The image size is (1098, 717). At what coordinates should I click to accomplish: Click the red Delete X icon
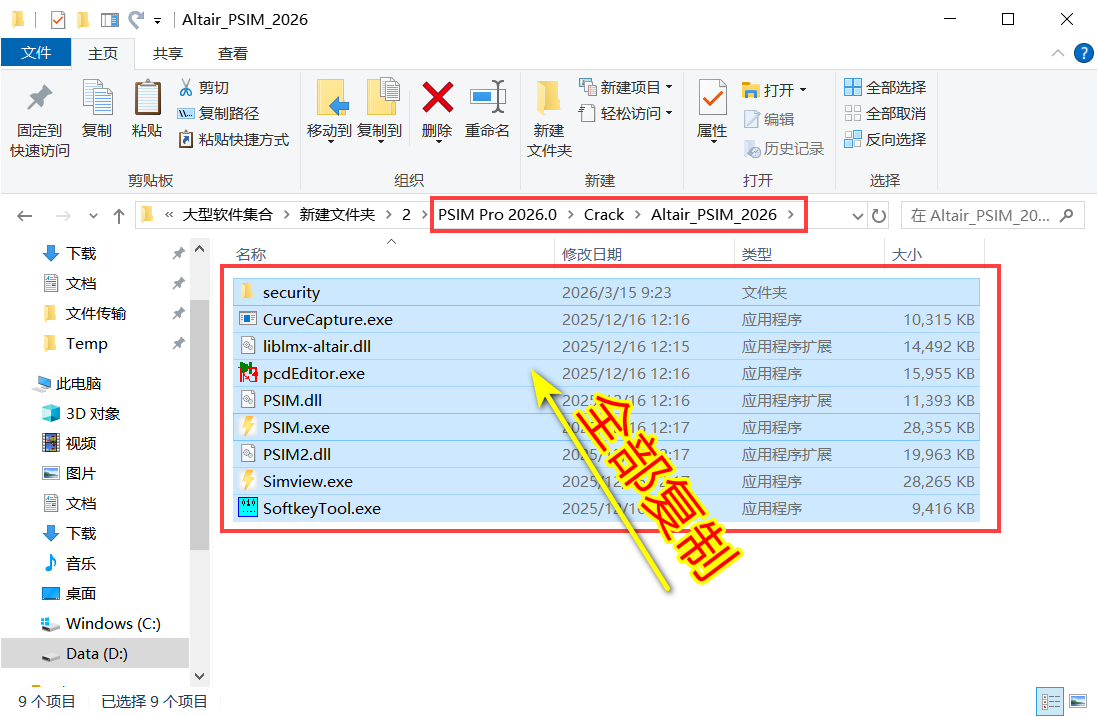(438, 97)
